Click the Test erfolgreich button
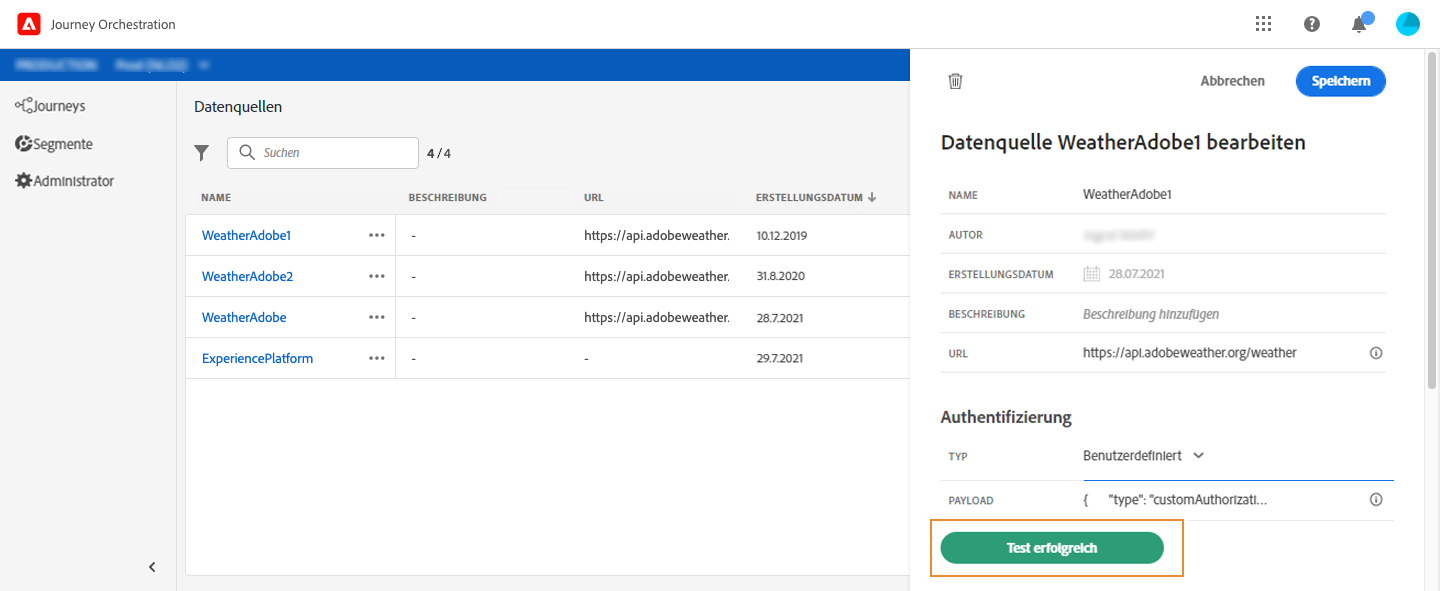 tap(1052, 548)
